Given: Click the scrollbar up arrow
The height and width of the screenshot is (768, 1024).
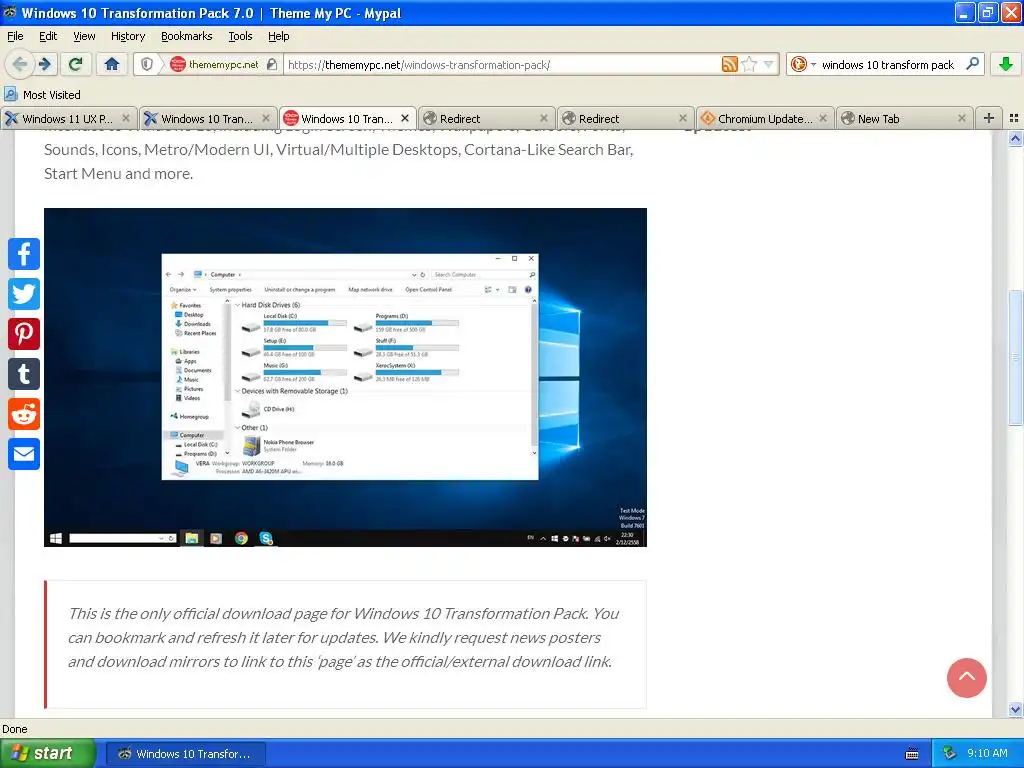Looking at the screenshot, I should tap(1015, 138).
